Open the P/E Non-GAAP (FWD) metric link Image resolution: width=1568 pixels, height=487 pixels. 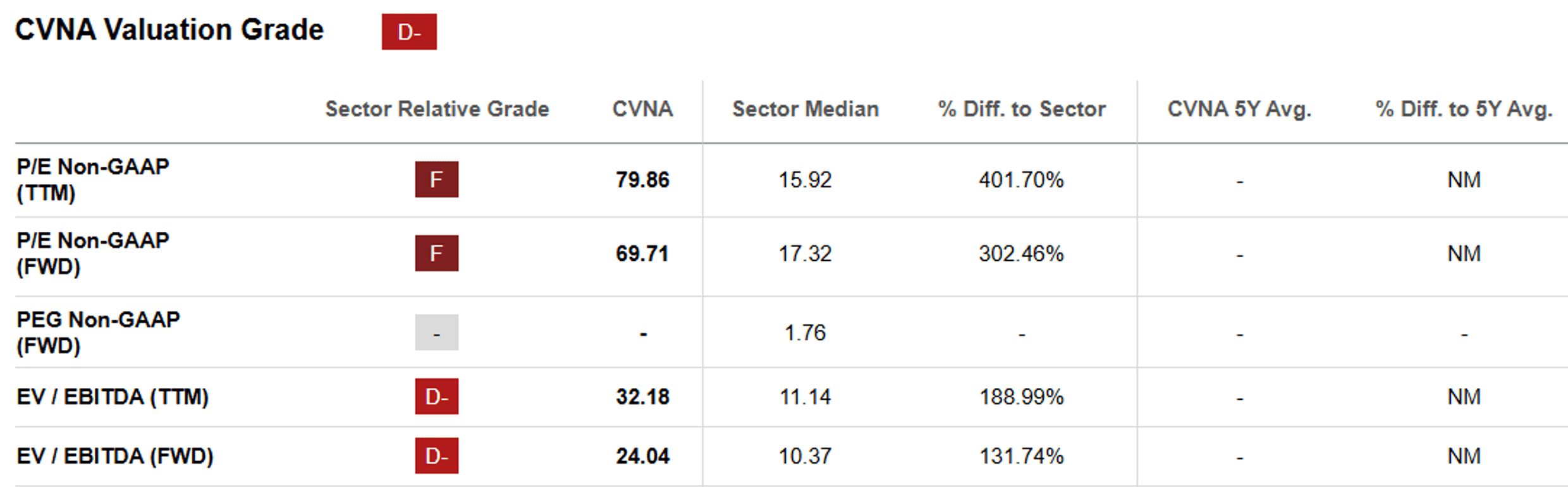point(92,253)
